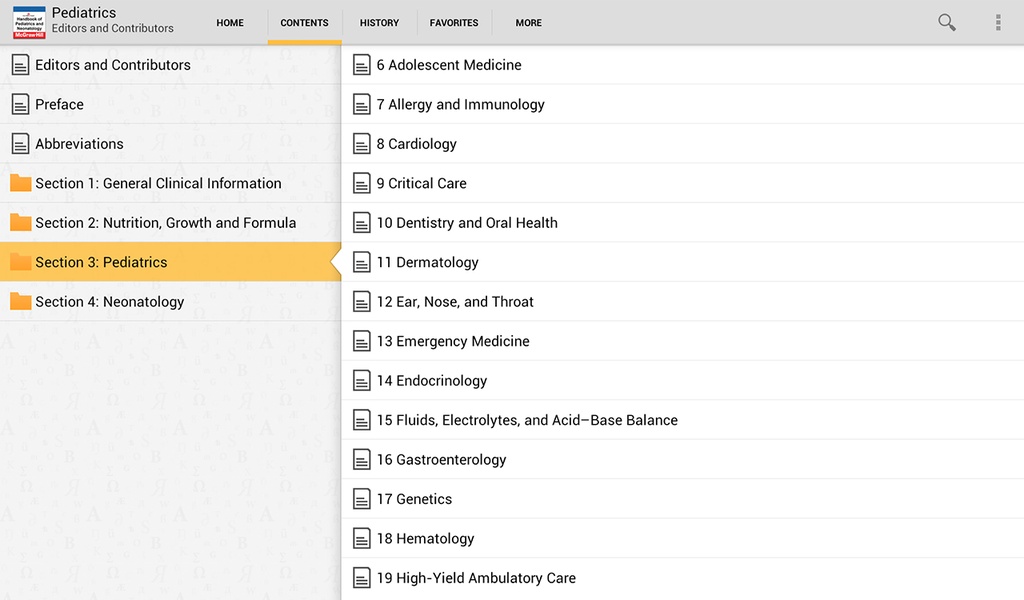The height and width of the screenshot is (600, 1024).
Task: Click the folder icon for Section 2
Action: tap(21, 223)
